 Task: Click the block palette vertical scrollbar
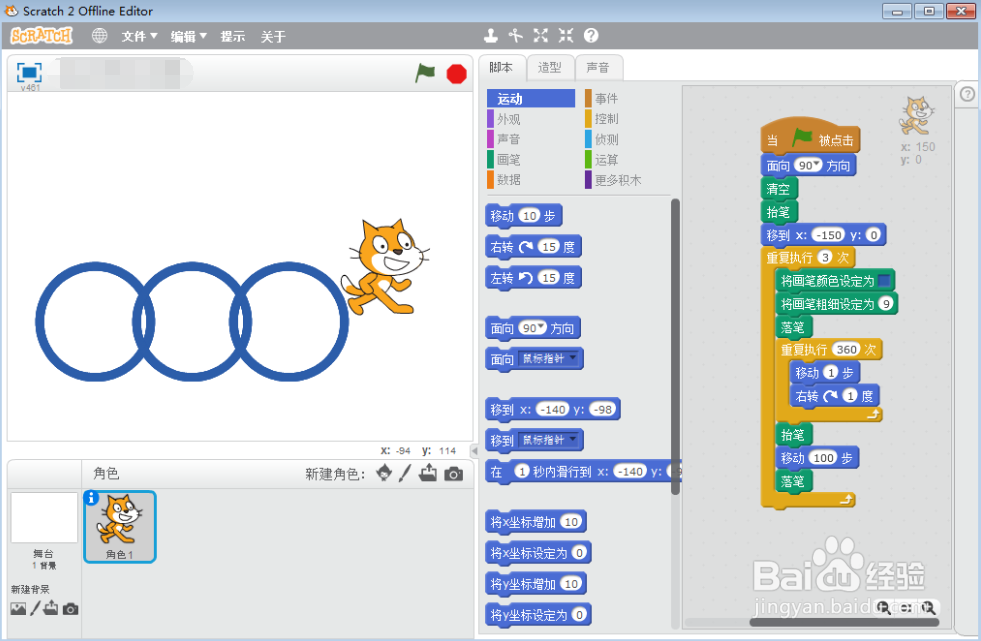pos(675,347)
